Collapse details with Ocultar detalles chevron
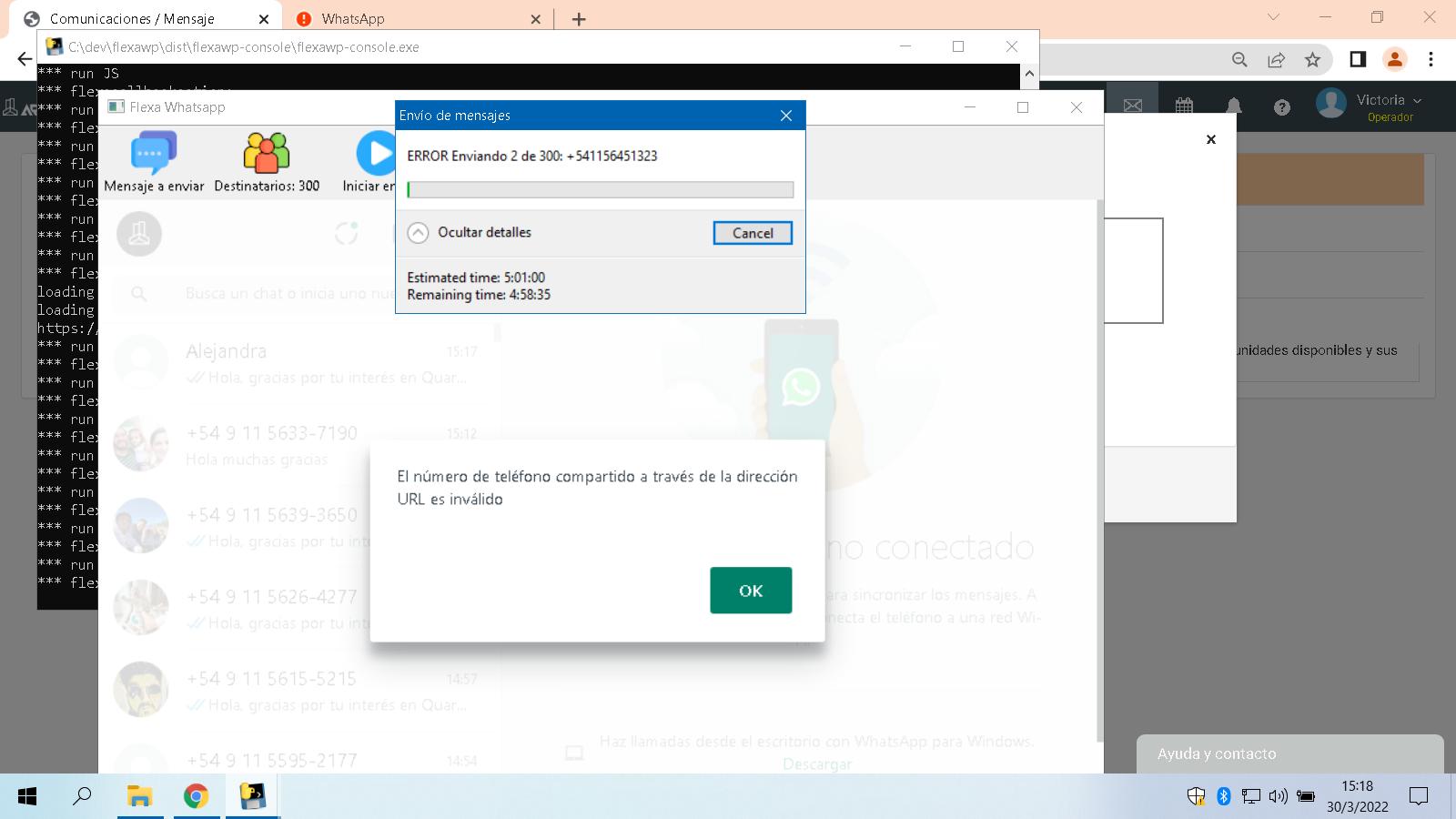Screen dimensions: 1456x819 pyautogui.click(x=418, y=233)
